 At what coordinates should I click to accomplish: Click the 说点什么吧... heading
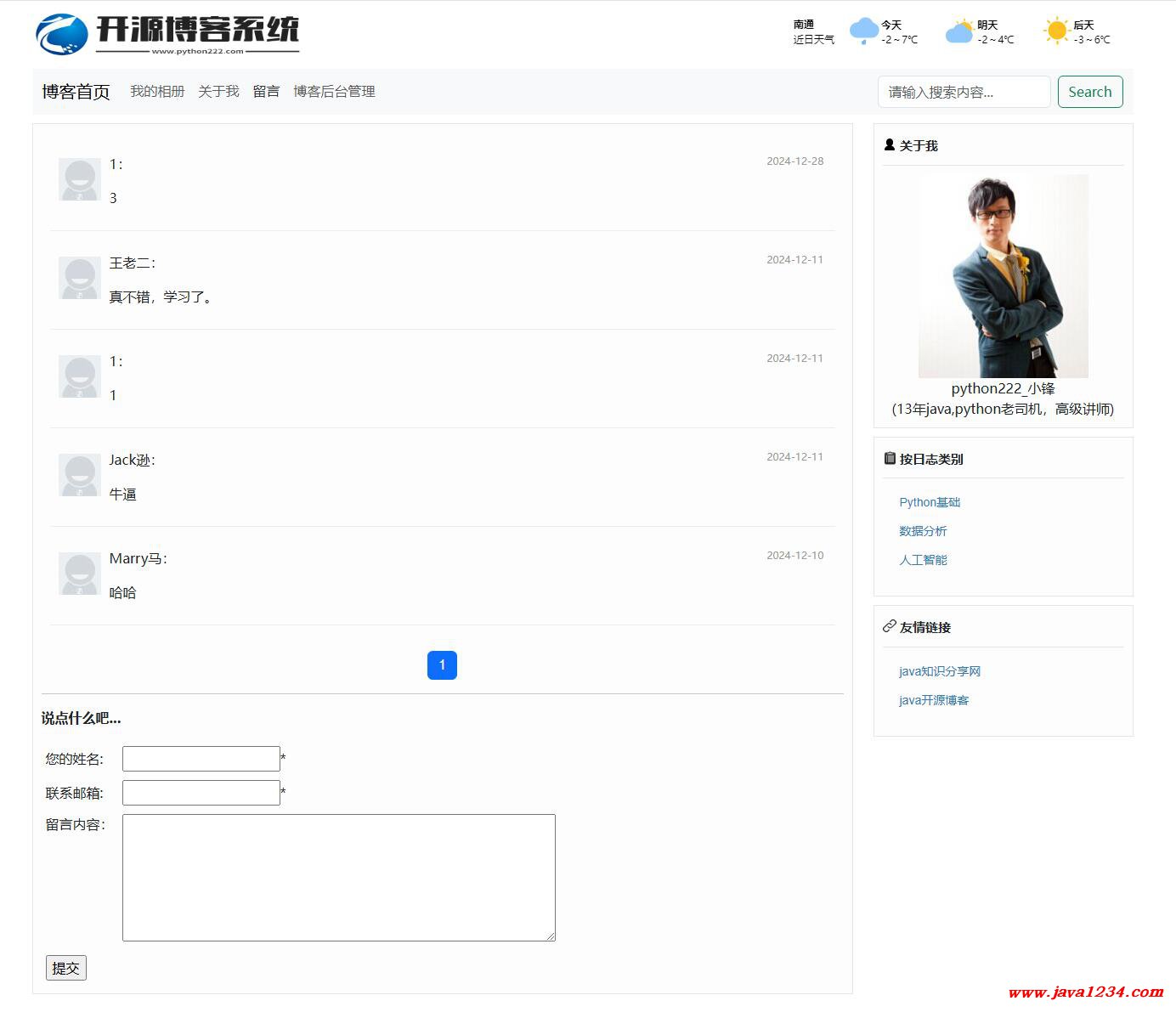[82, 718]
